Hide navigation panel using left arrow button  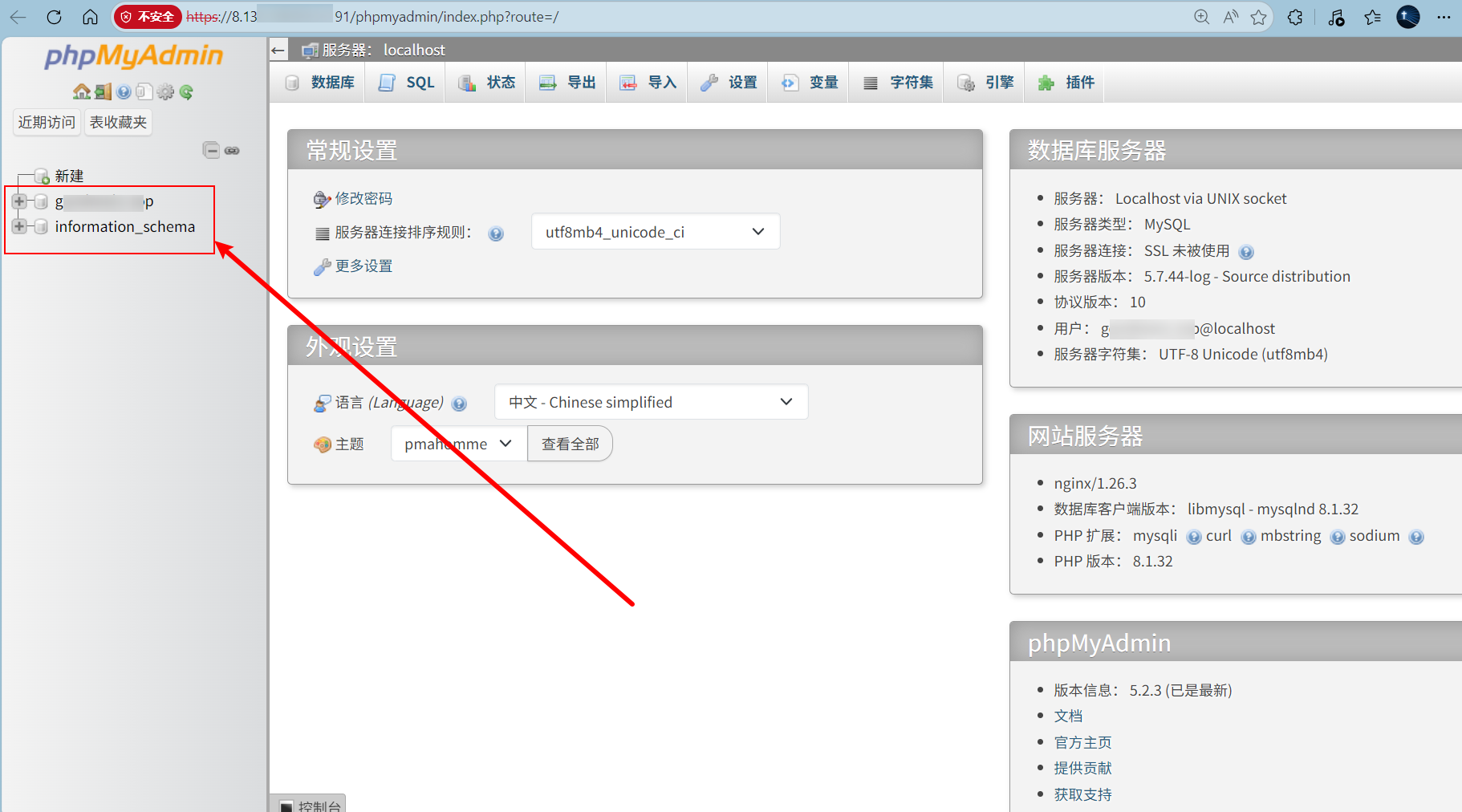coord(278,50)
